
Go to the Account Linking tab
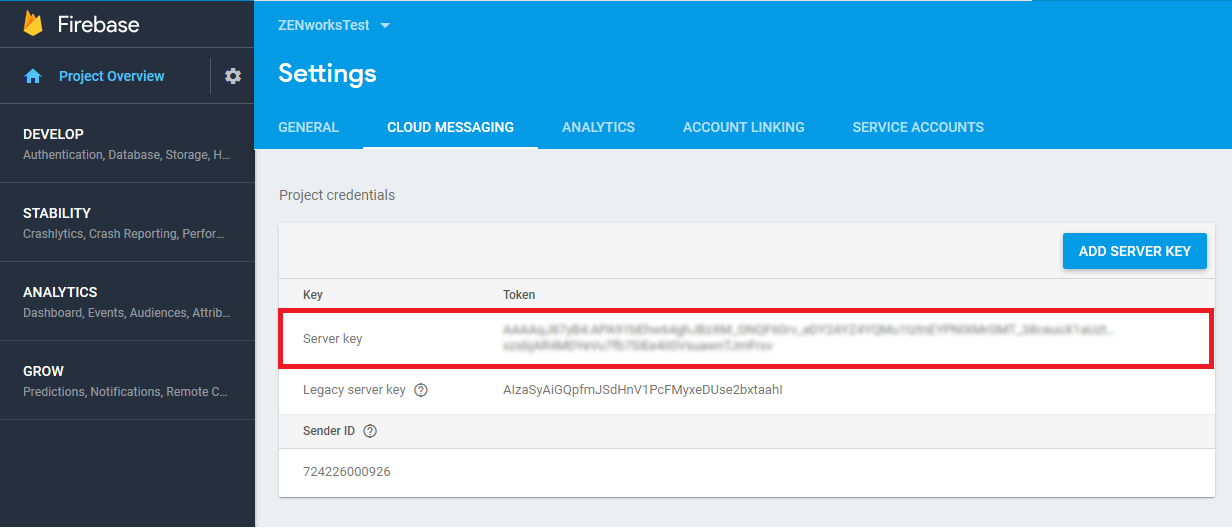pos(743,127)
